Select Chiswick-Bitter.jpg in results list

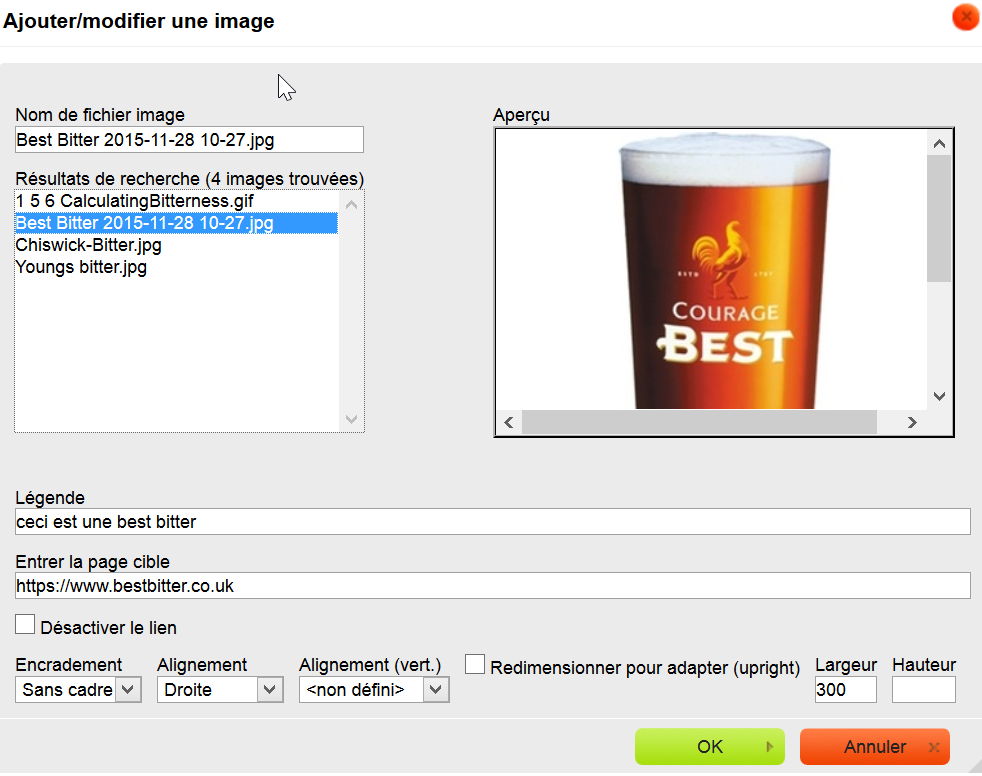pos(89,245)
